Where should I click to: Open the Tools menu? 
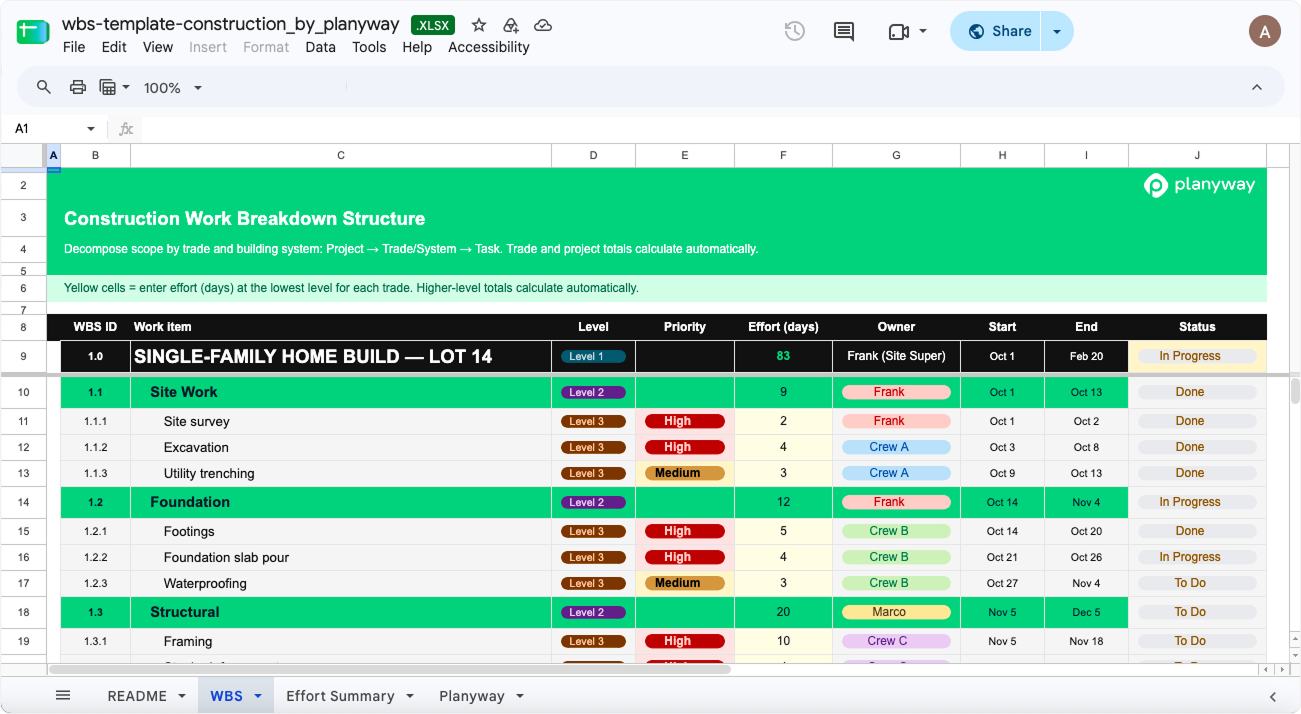(x=369, y=47)
